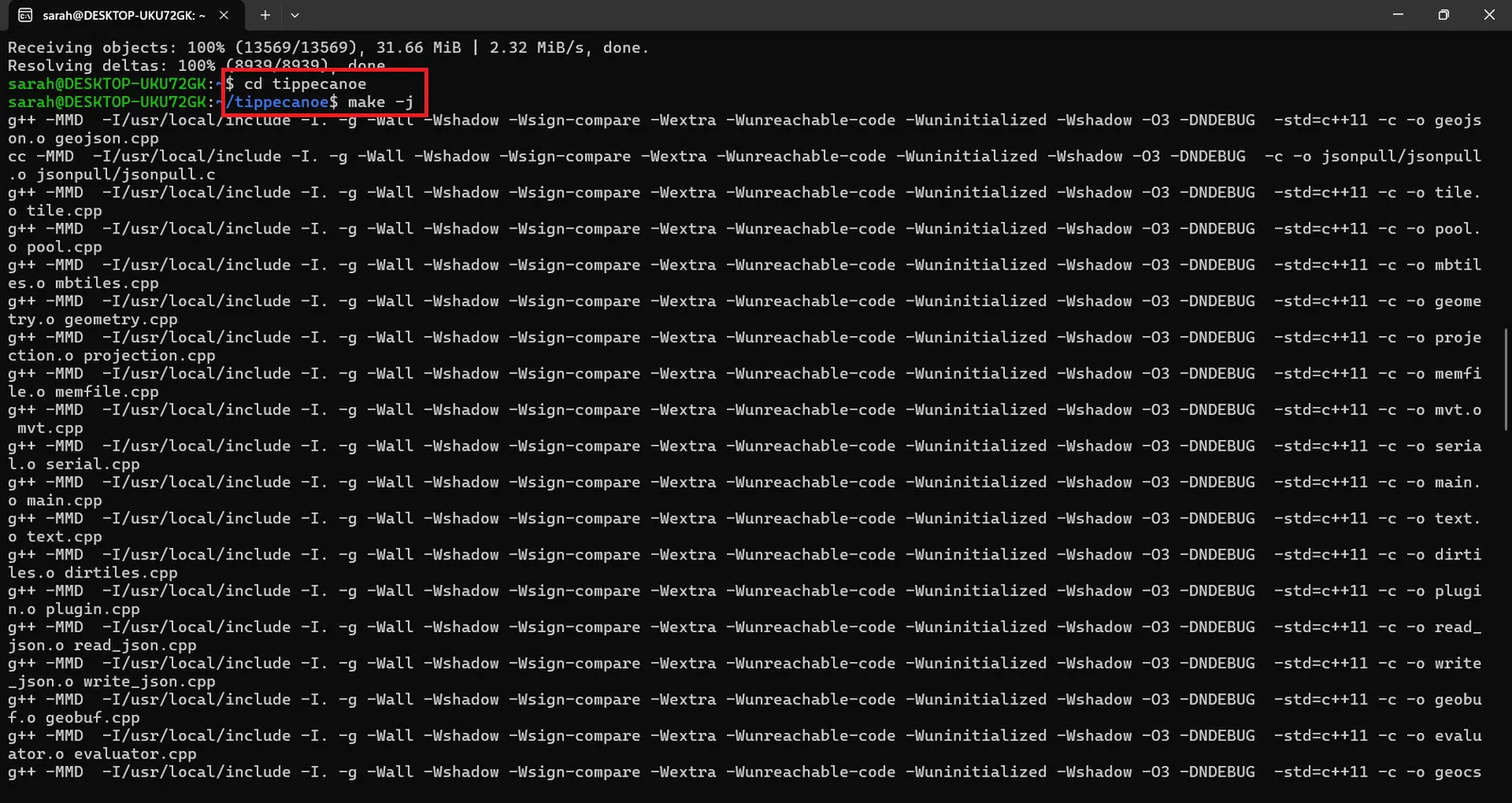This screenshot has height=803, width=1512.
Task: Close the terminal window
Action: pyautogui.click(x=1489, y=15)
